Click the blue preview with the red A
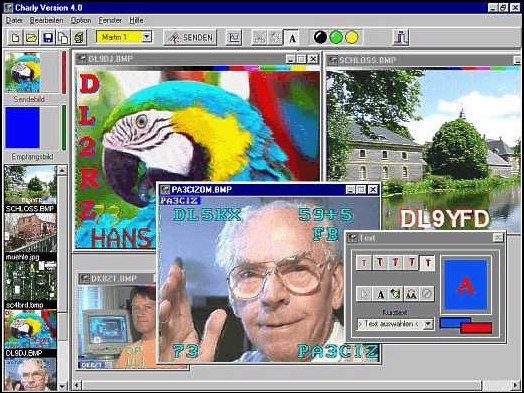 pos(466,285)
